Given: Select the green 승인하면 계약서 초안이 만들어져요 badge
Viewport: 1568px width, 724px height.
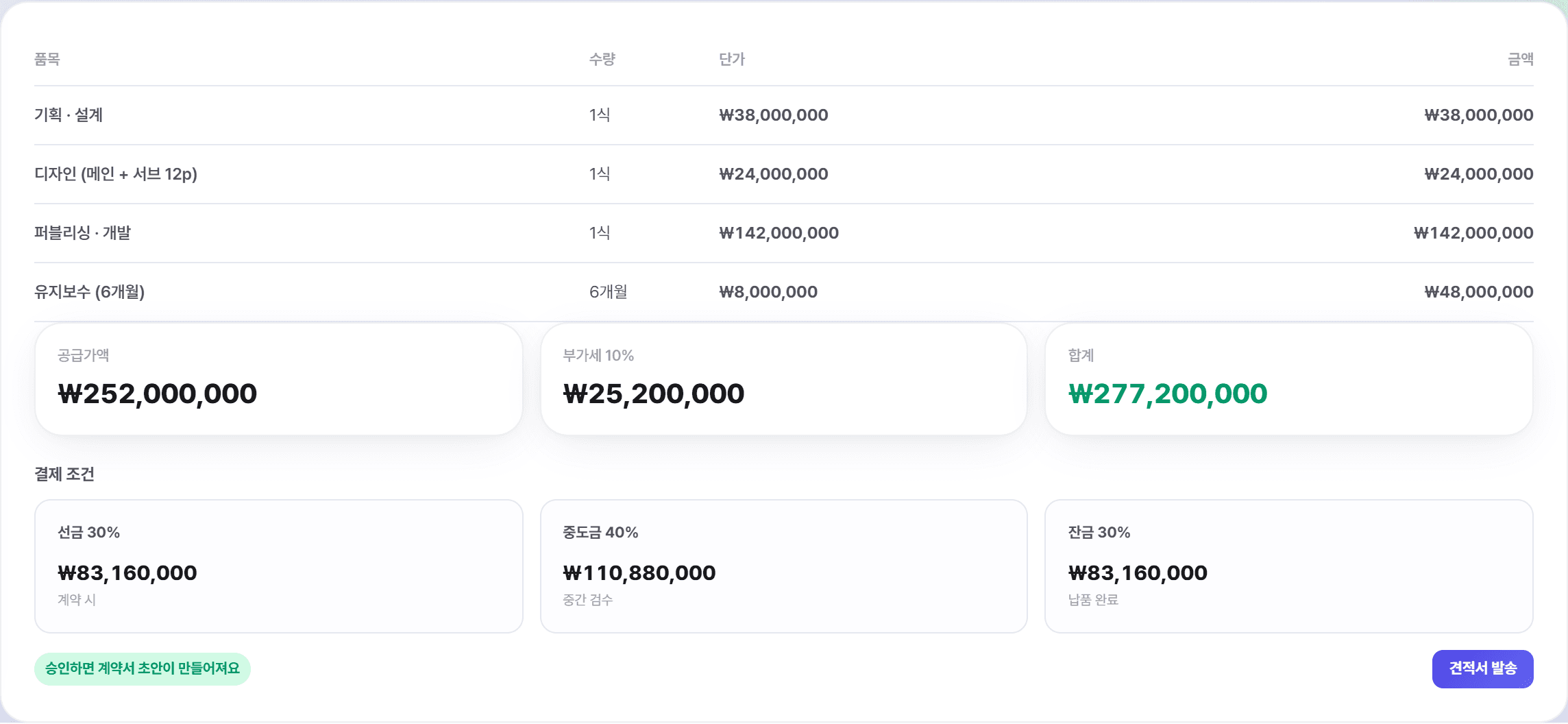Looking at the screenshot, I should point(143,668).
